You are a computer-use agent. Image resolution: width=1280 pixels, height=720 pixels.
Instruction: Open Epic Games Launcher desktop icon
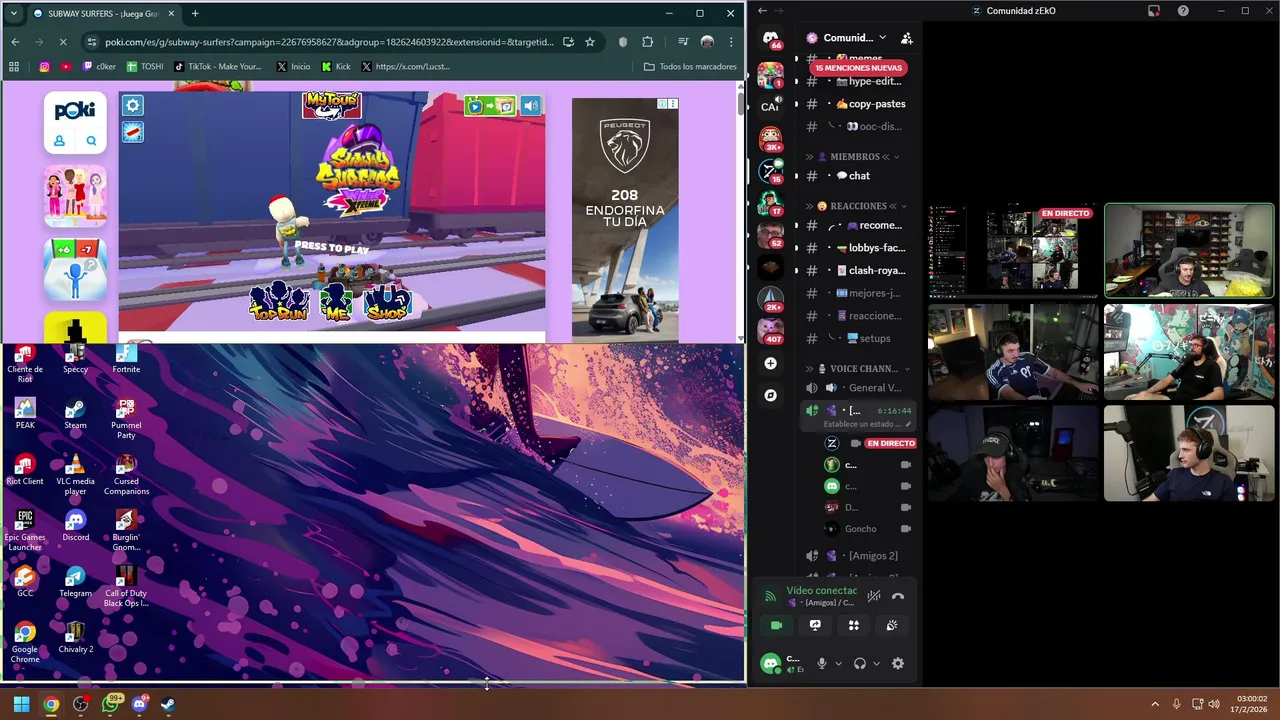(x=25, y=530)
